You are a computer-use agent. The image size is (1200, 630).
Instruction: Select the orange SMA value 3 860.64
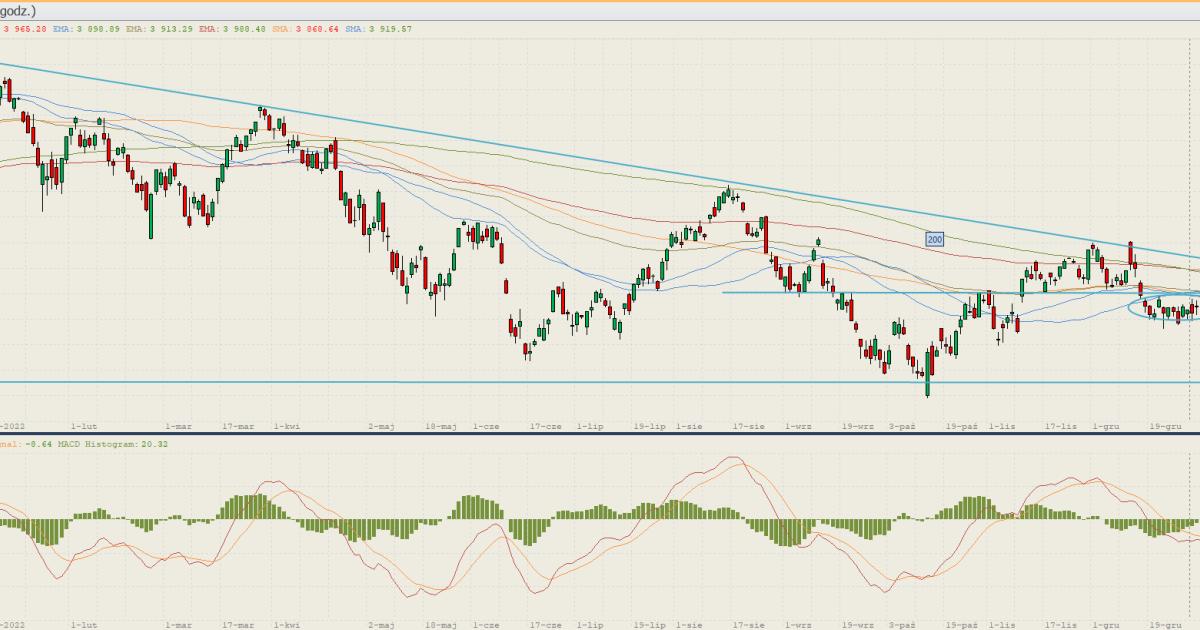[314, 29]
